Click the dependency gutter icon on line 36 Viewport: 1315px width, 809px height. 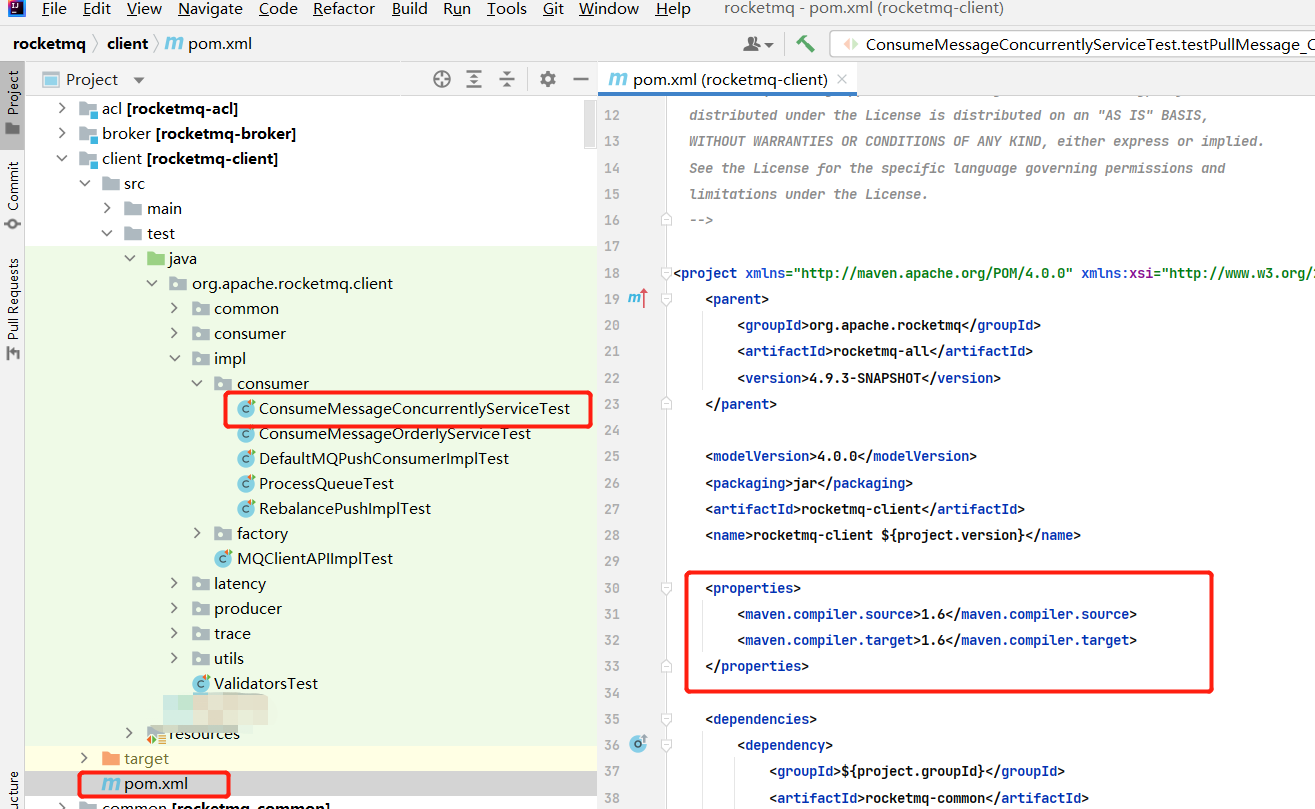click(638, 744)
